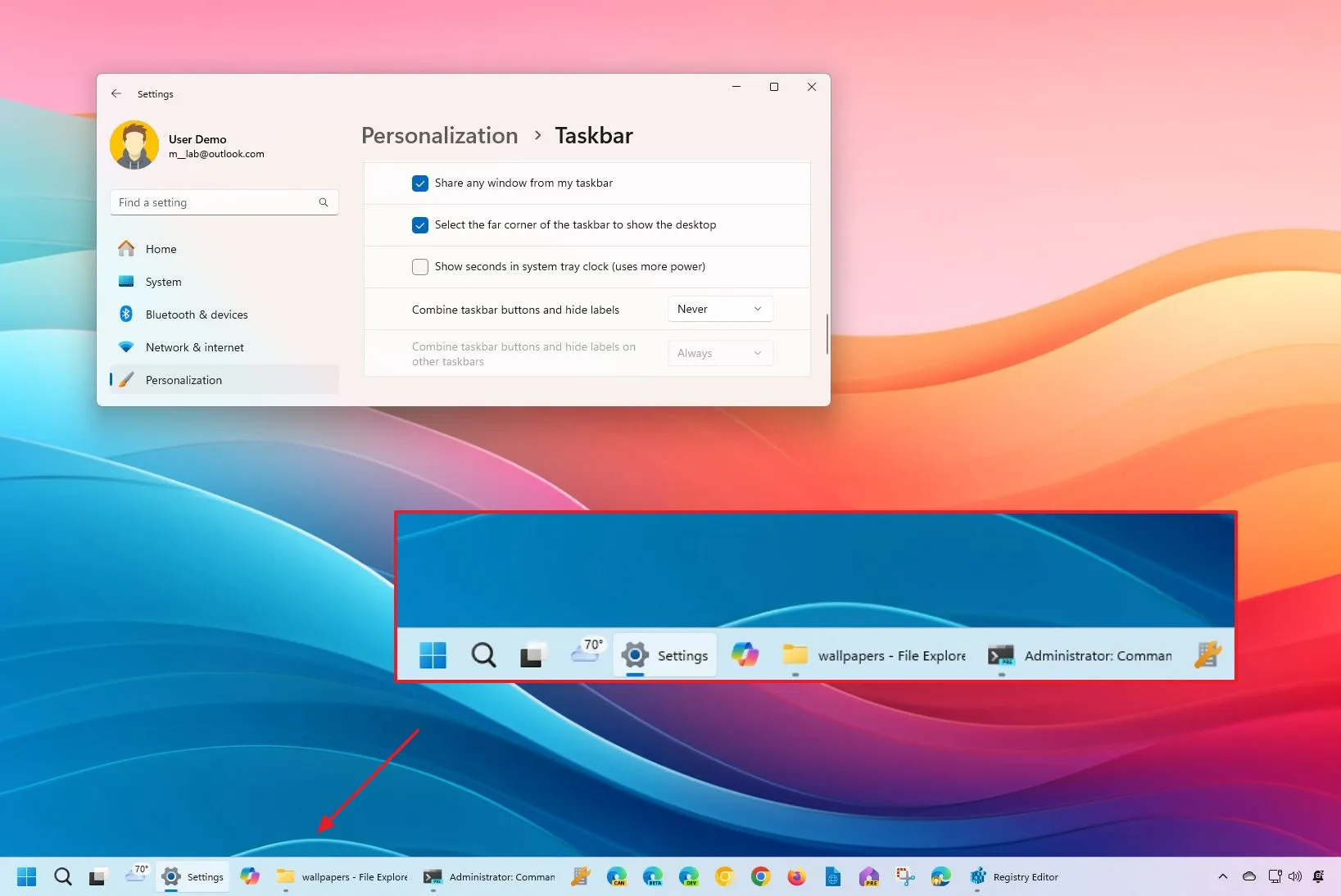Viewport: 1341px width, 896px height.
Task: Open Firefox from the taskbar
Action: pyautogui.click(x=796, y=876)
